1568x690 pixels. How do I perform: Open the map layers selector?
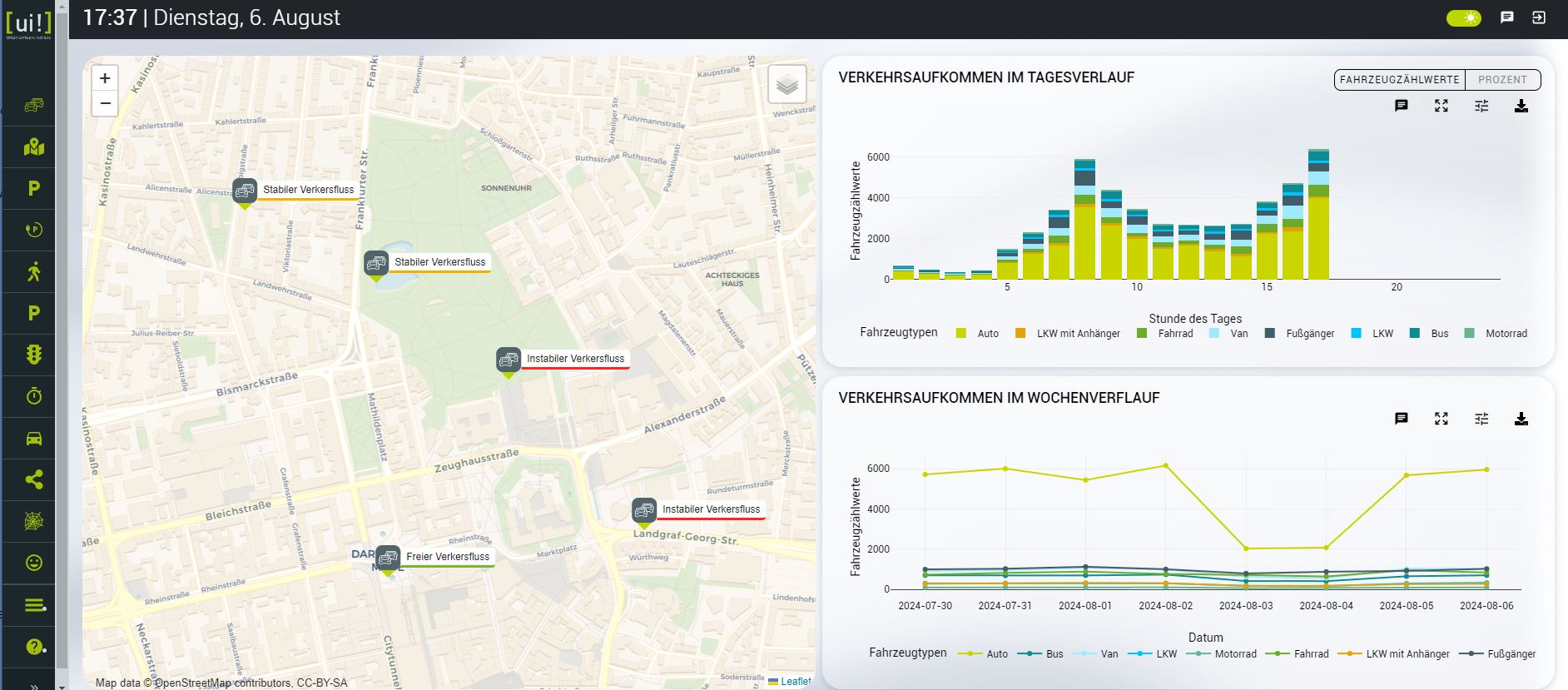tap(786, 84)
